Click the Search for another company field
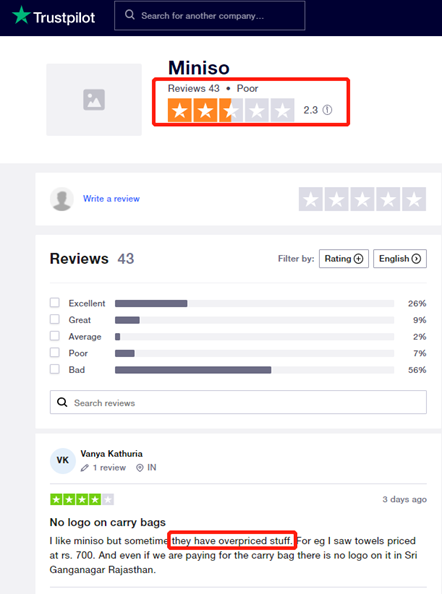The height and width of the screenshot is (594, 442). coord(210,16)
